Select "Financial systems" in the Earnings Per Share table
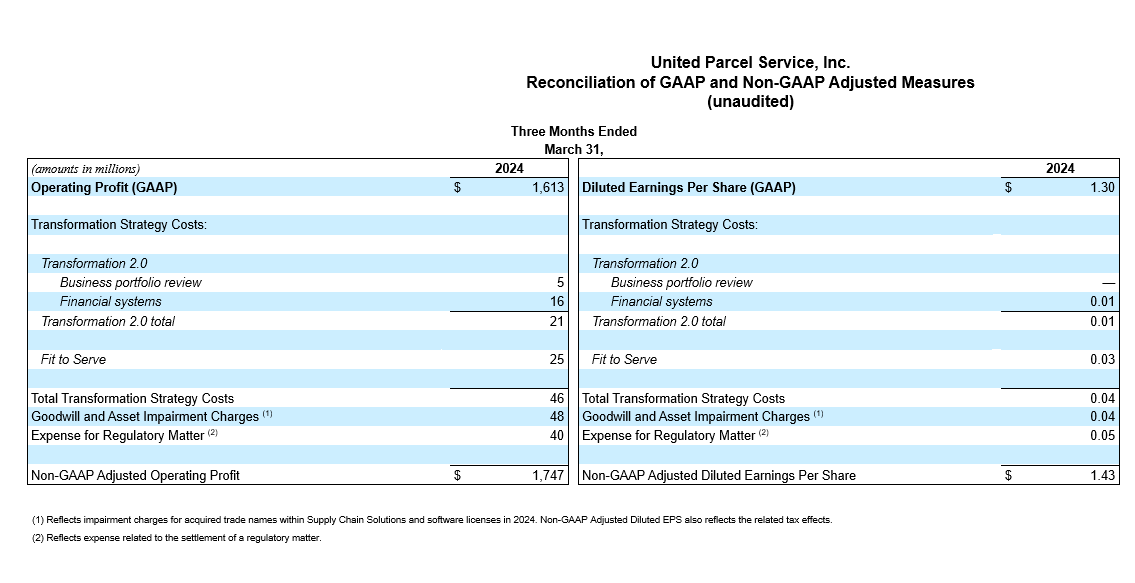This screenshot has height=583, width=1135. (661, 301)
